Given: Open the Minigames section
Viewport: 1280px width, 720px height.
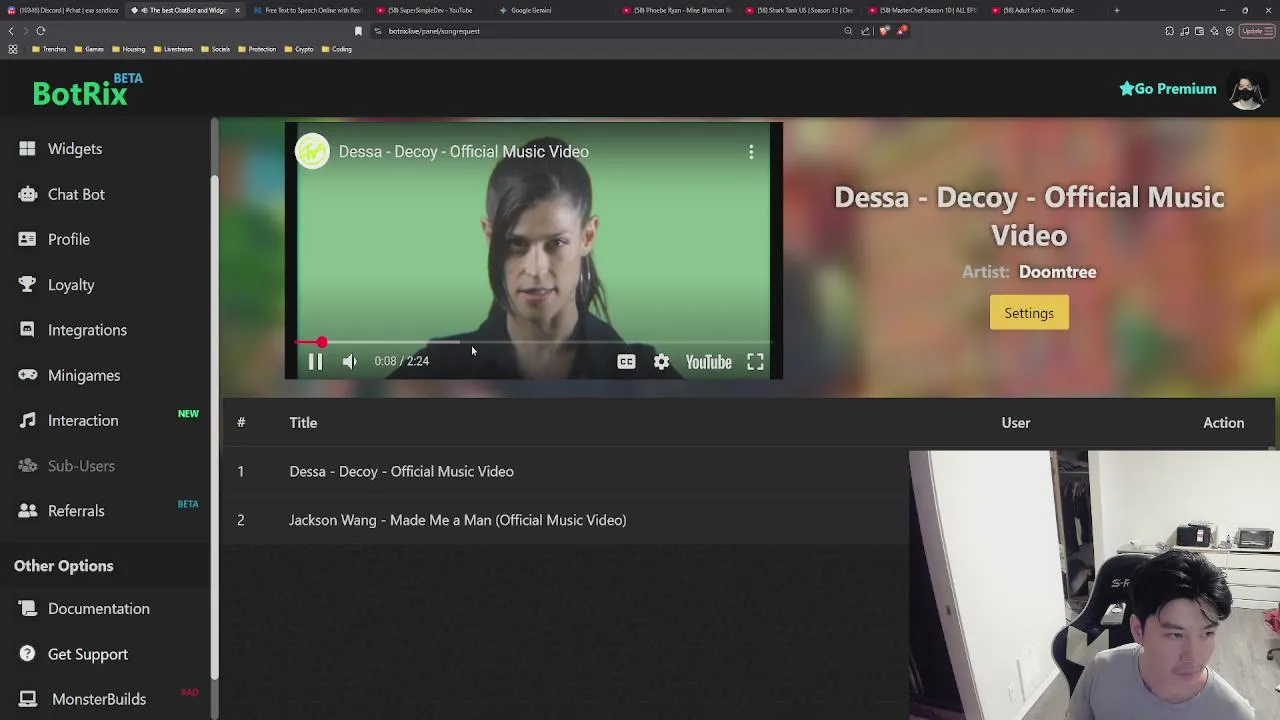Looking at the screenshot, I should 69,375.
